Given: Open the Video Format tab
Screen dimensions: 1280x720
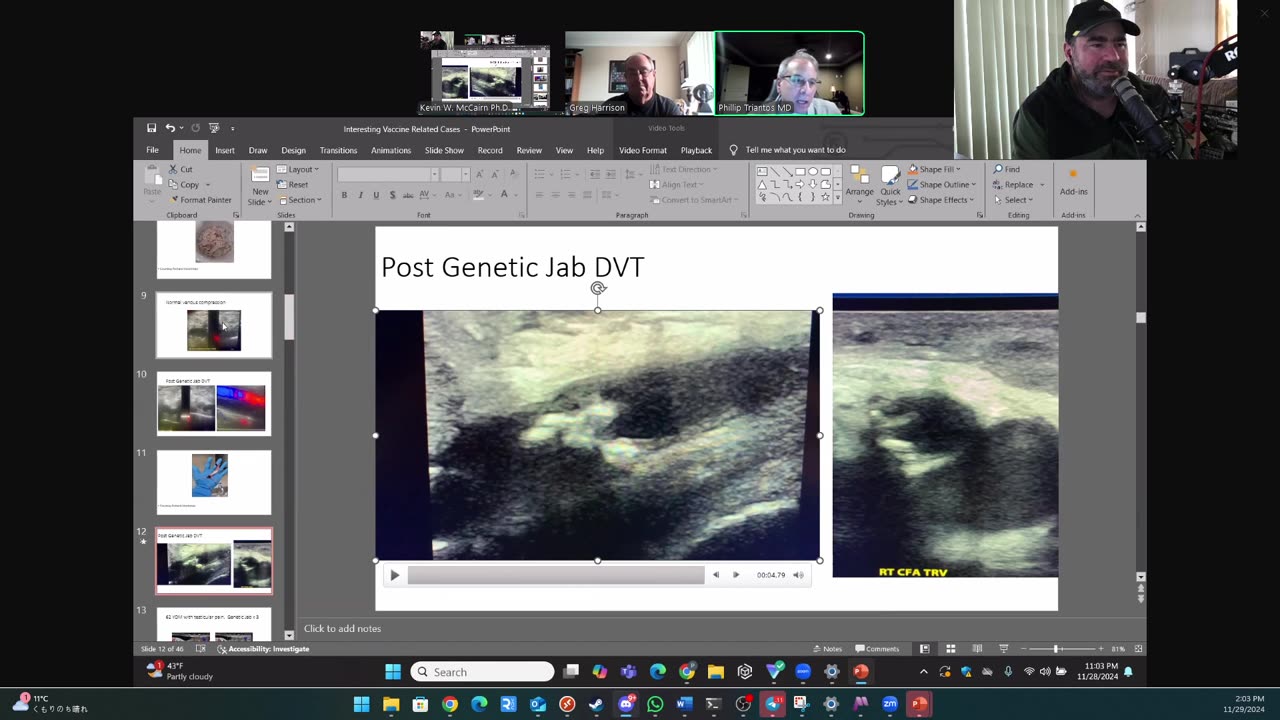Looking at the screenshot, I should pyautogui.click(x=643, y=150).
